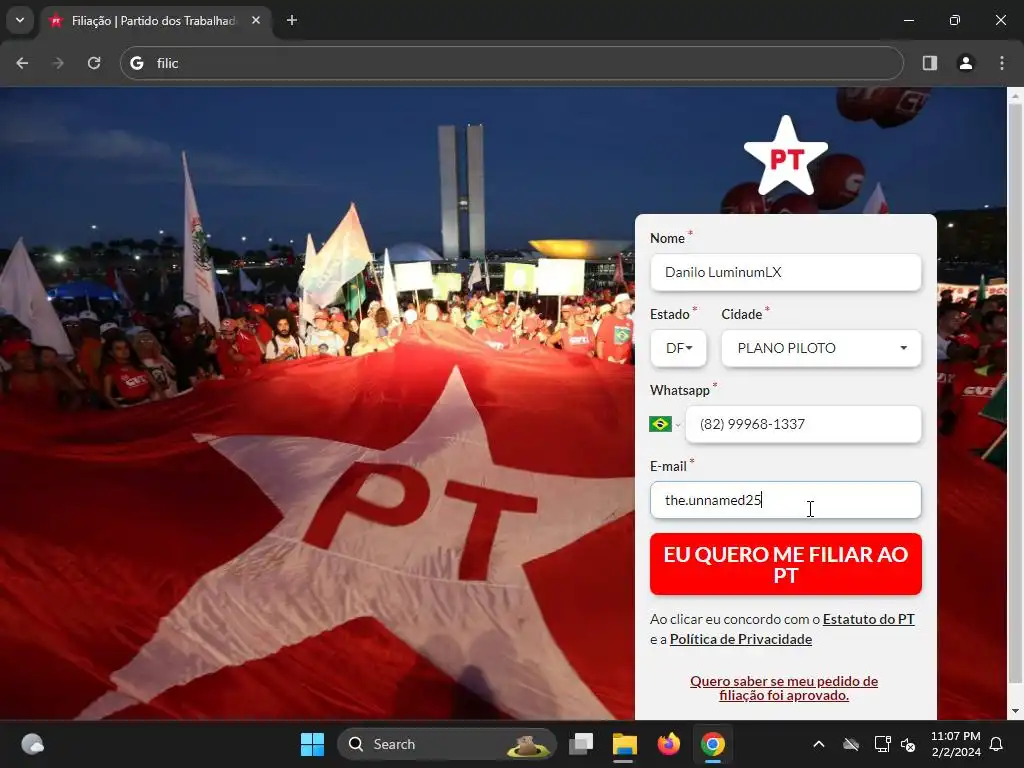Click the page scrollbar down arrow
The image size is (1024, 768).
click(1015, 711)
